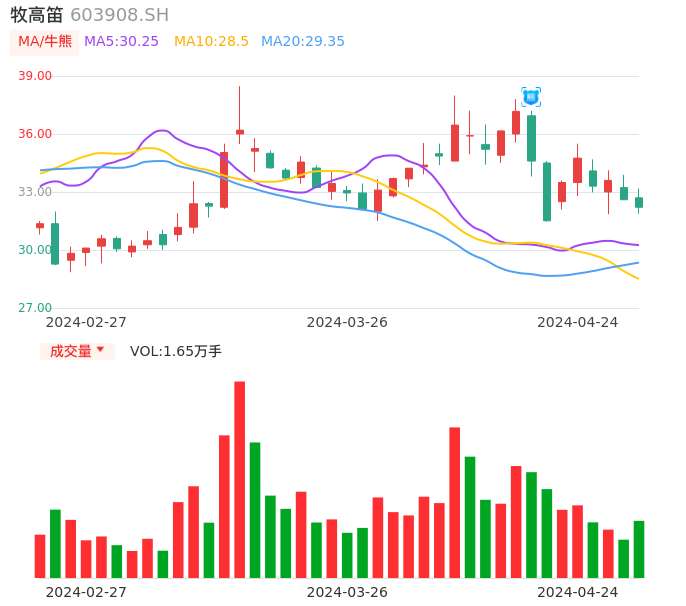
Task: Click the 2024-02-27 date label under price chart
Action: [x=86, y=322]
